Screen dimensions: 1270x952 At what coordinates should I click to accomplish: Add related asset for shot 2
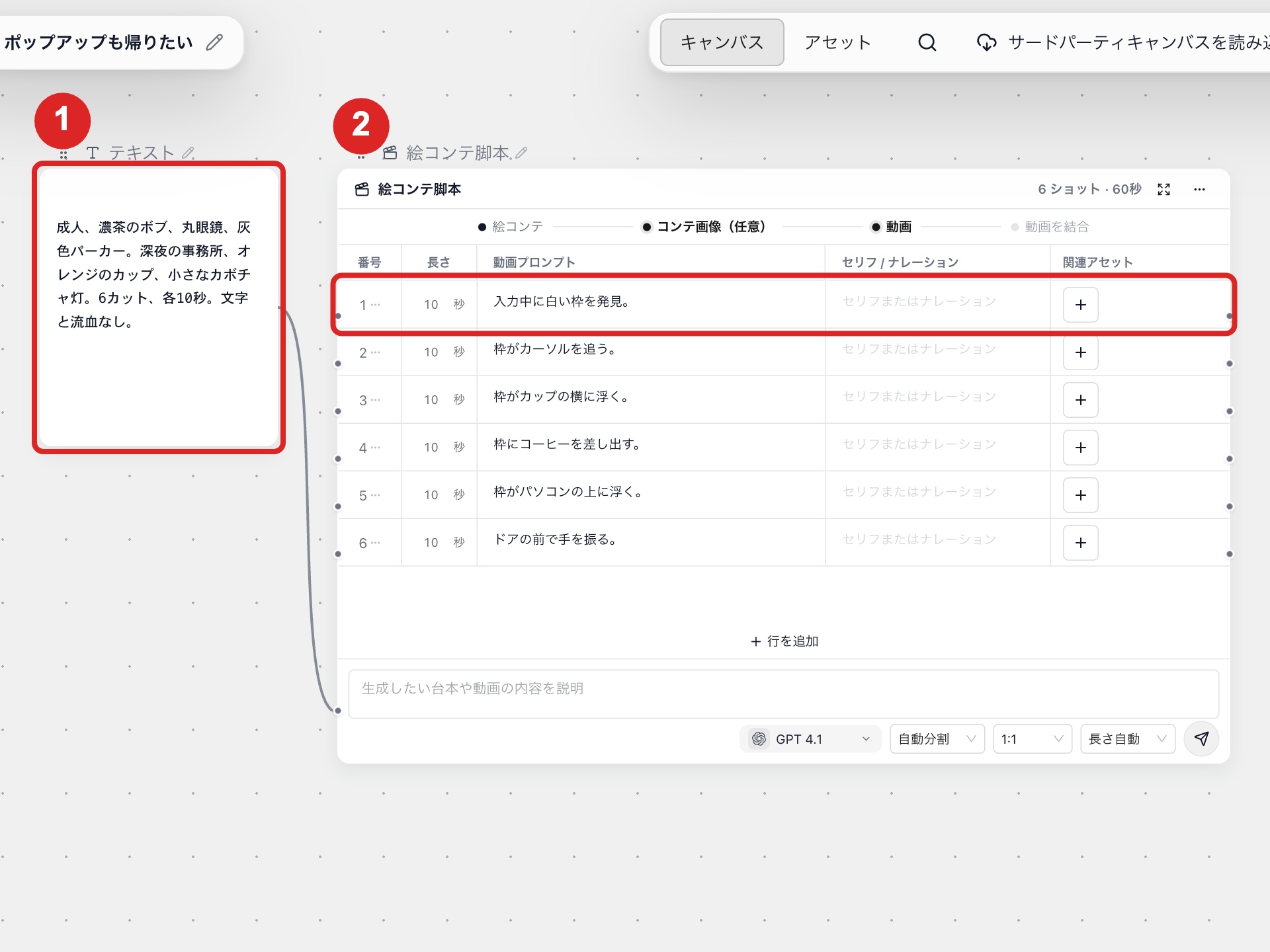[x=1080, y=352]
